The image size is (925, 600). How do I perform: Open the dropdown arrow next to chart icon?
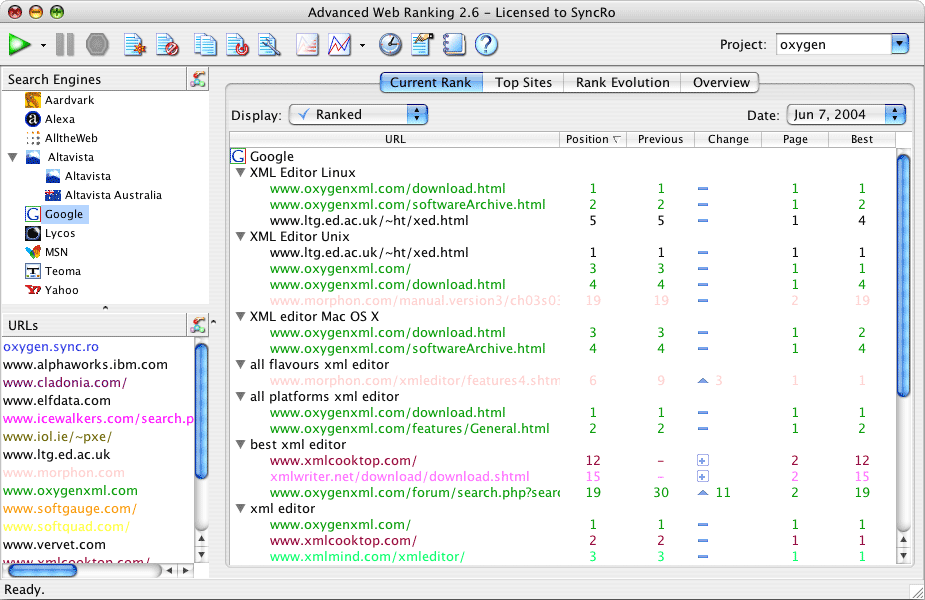362,45
